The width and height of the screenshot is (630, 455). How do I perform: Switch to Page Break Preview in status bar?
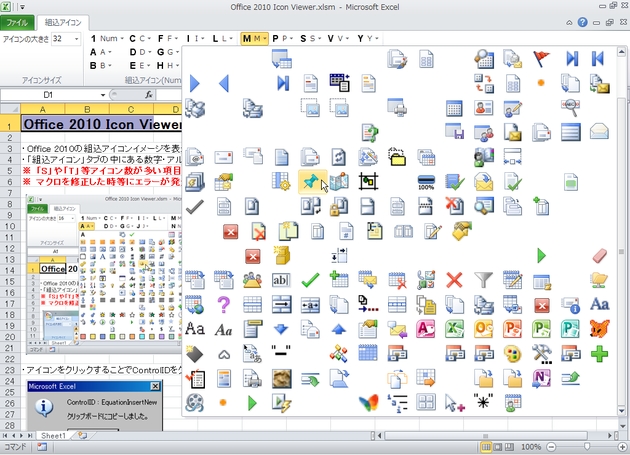pos(509,447)
